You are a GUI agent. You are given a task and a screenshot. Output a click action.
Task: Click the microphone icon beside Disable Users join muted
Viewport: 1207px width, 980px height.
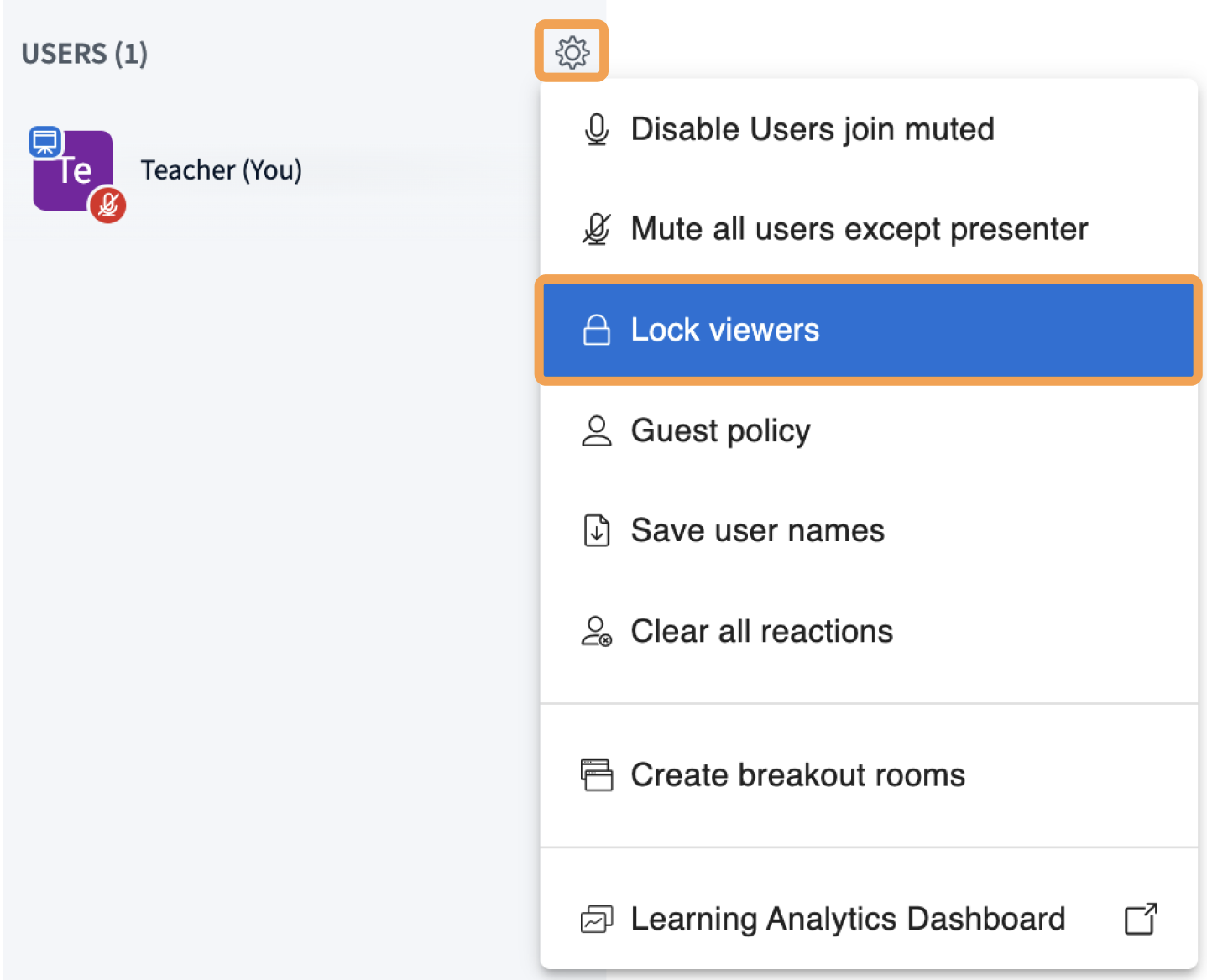(597, 130)
